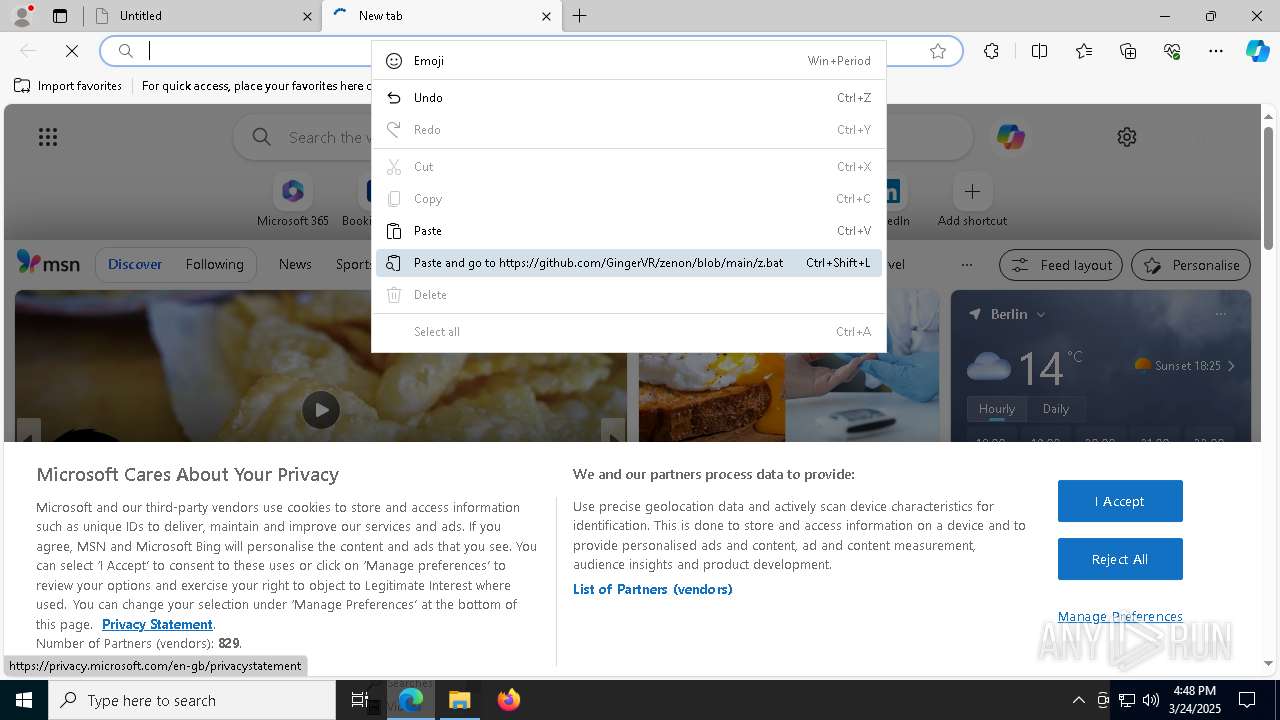Open the tab actions menu icon
This screenshot has height=720, width=1280.
click(60, 16)
